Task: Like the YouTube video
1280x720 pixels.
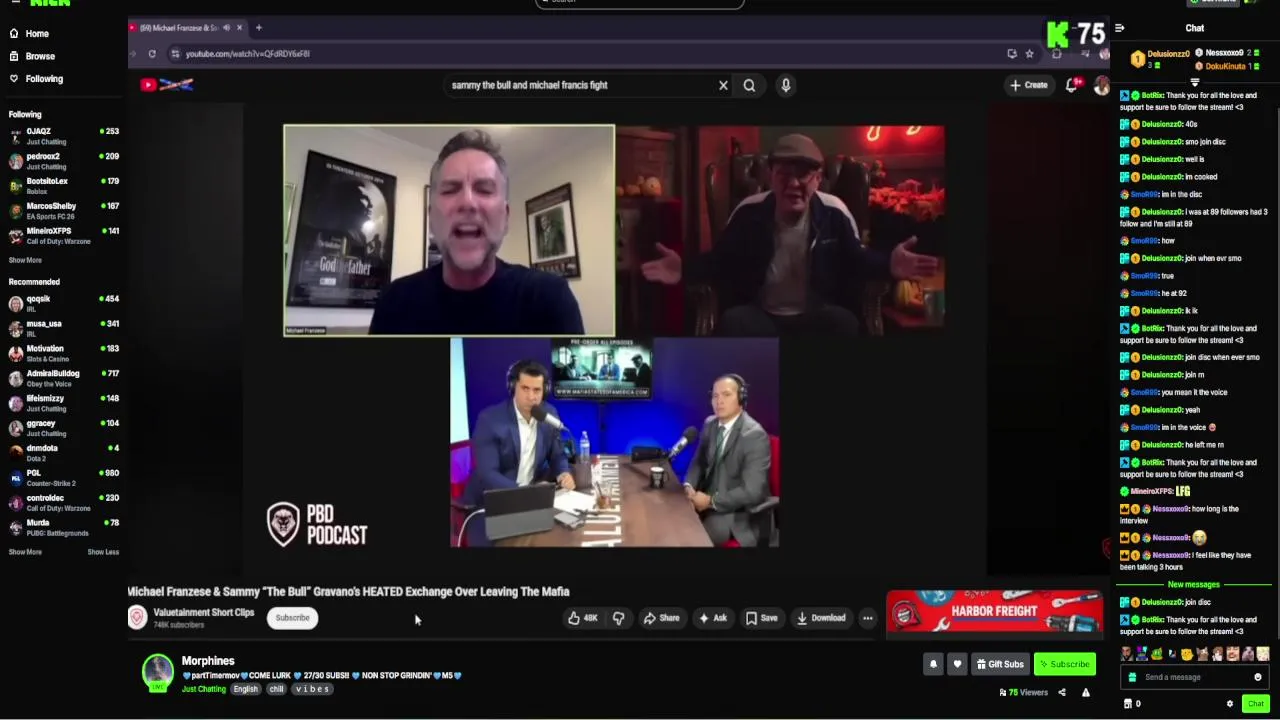Action: point(583,618)
